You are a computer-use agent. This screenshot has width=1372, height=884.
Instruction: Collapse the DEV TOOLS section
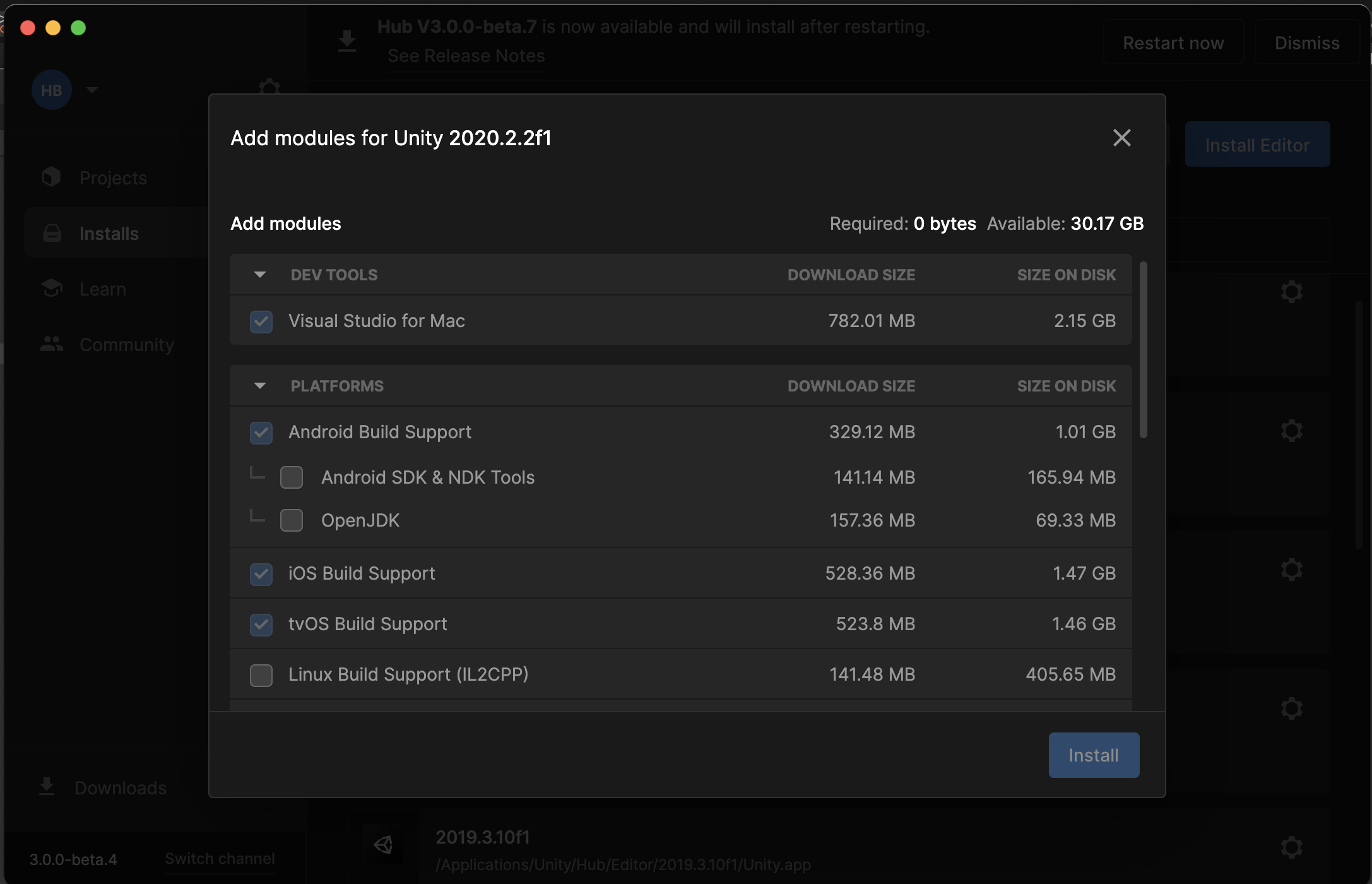click(259, 275)
